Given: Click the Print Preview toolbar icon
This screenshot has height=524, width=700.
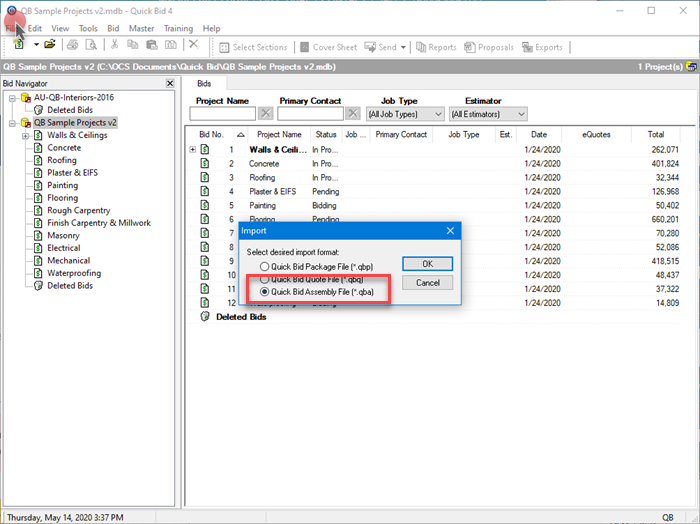Looking at the screenshot, I should point(91,45).
